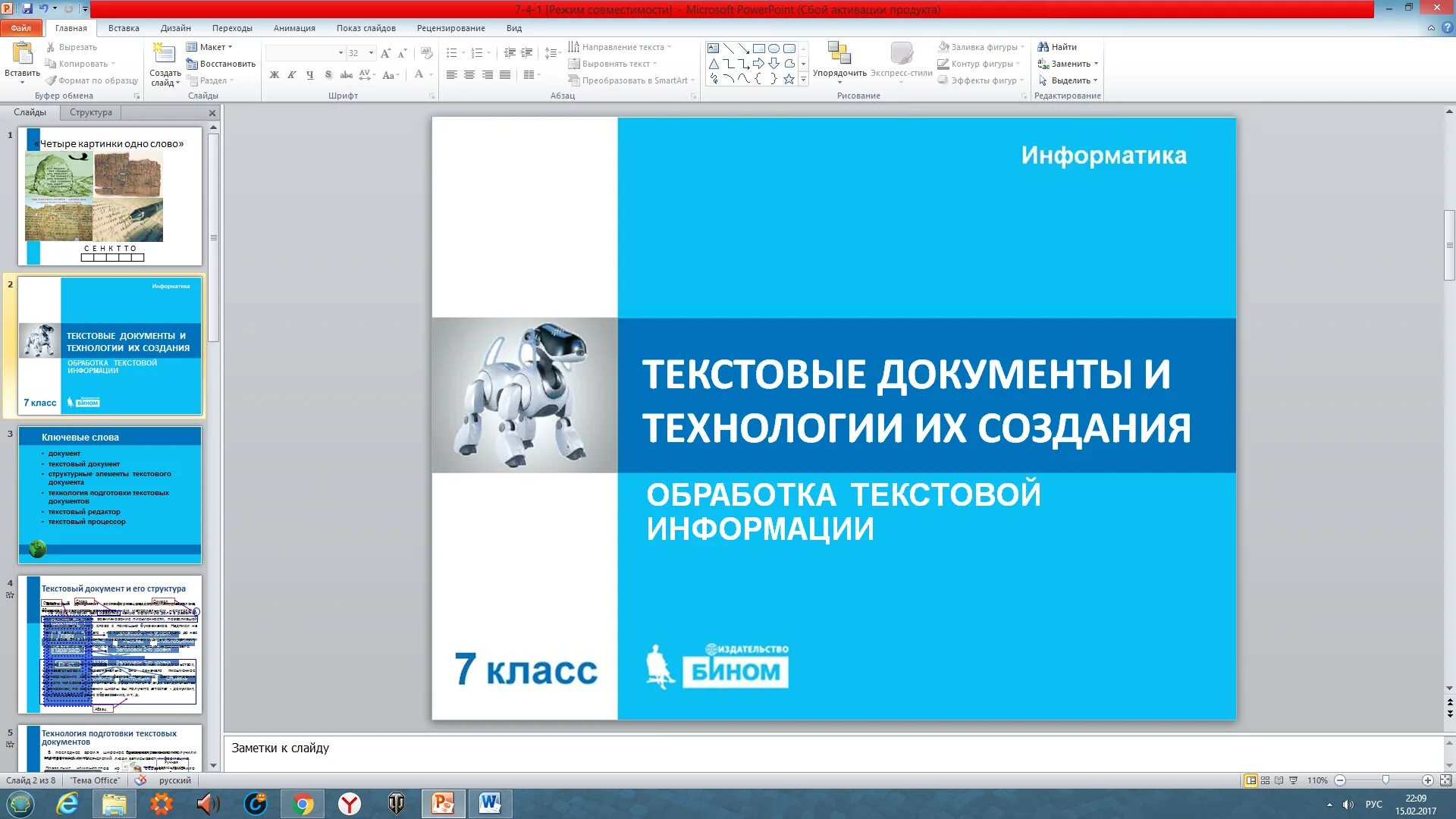
Task: Click the Find (Найти) binoculars icon
Action: coord(1043,47)
